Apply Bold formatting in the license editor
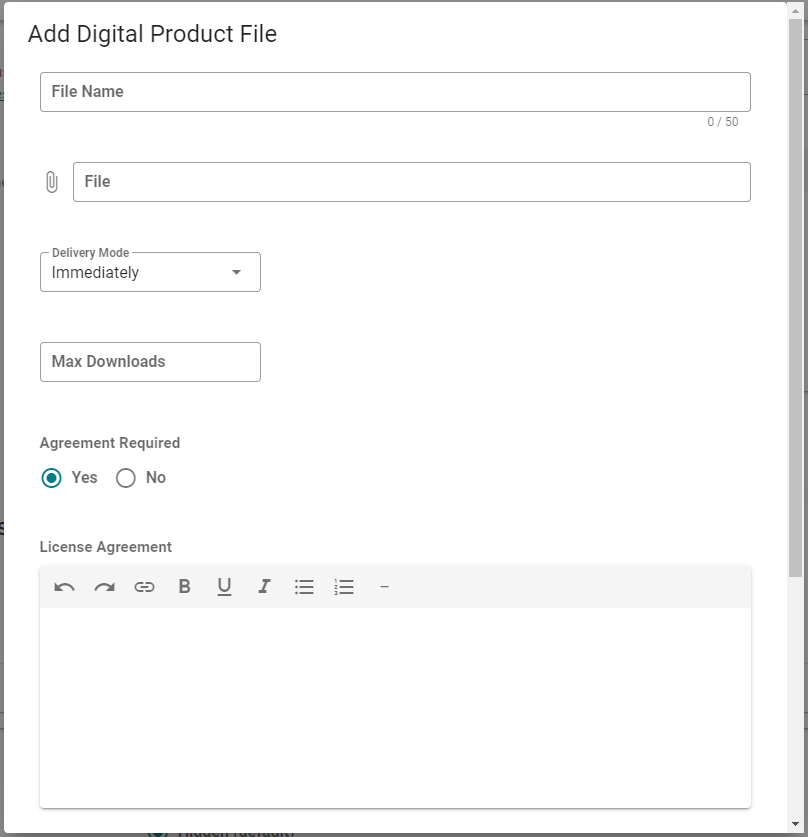The height and width of the screenshot is (837, 808). [x=184, y=587]
